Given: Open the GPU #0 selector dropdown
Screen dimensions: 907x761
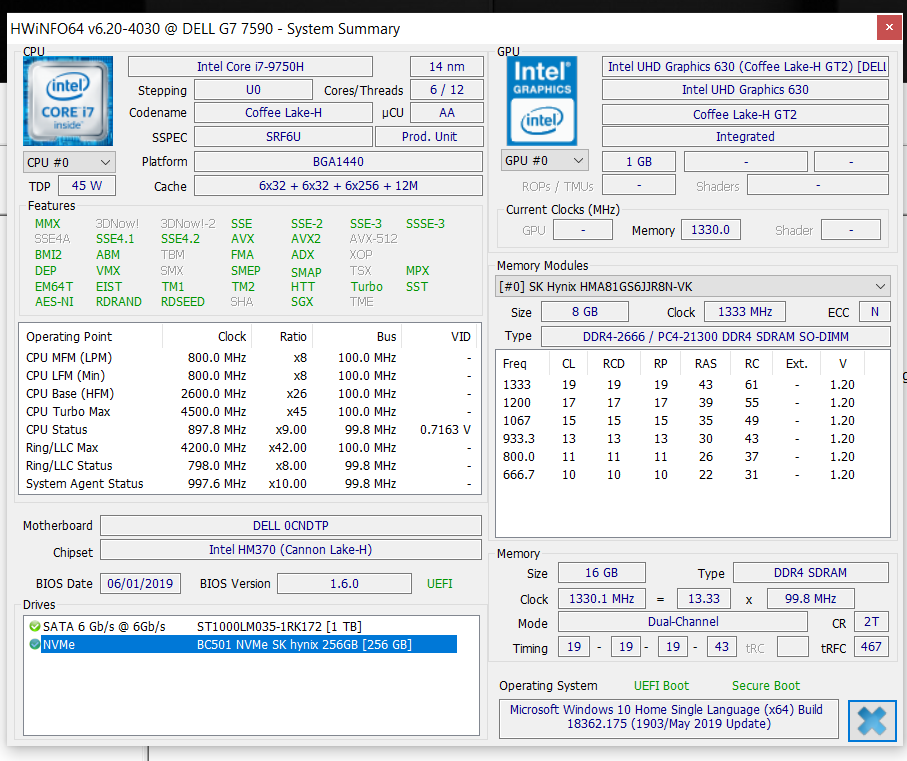Looking at the screenshot, I should point(545,161).
